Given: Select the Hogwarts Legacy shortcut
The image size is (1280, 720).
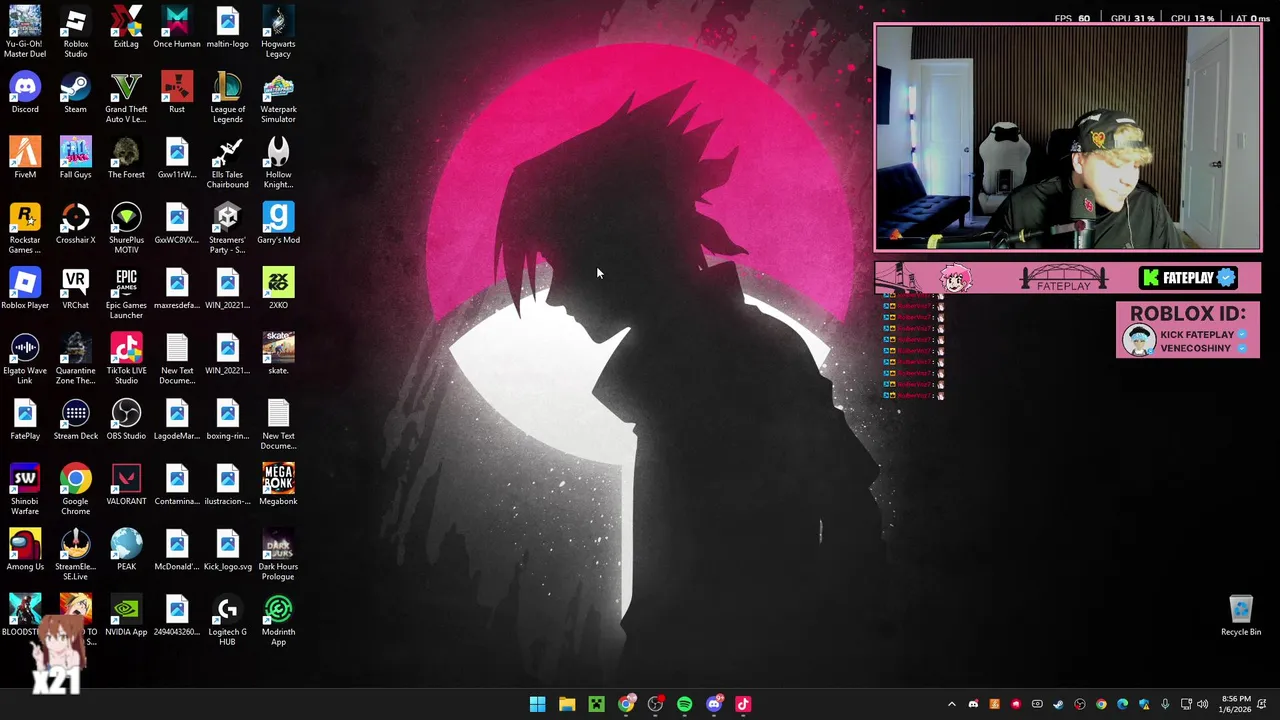Looking at the screenshot, I should coord(278,31).
